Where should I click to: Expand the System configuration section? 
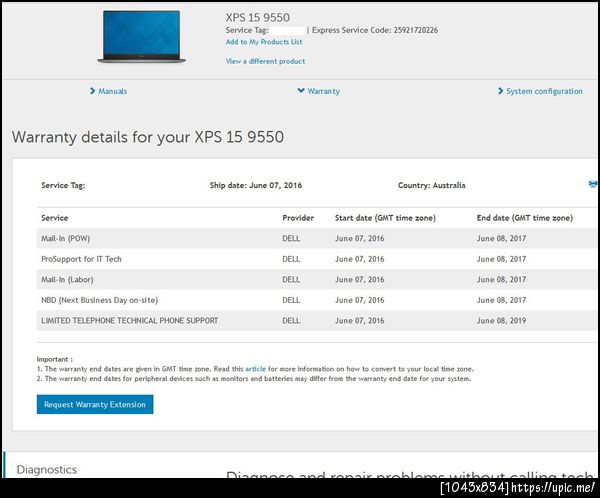[x=540, y=91]
